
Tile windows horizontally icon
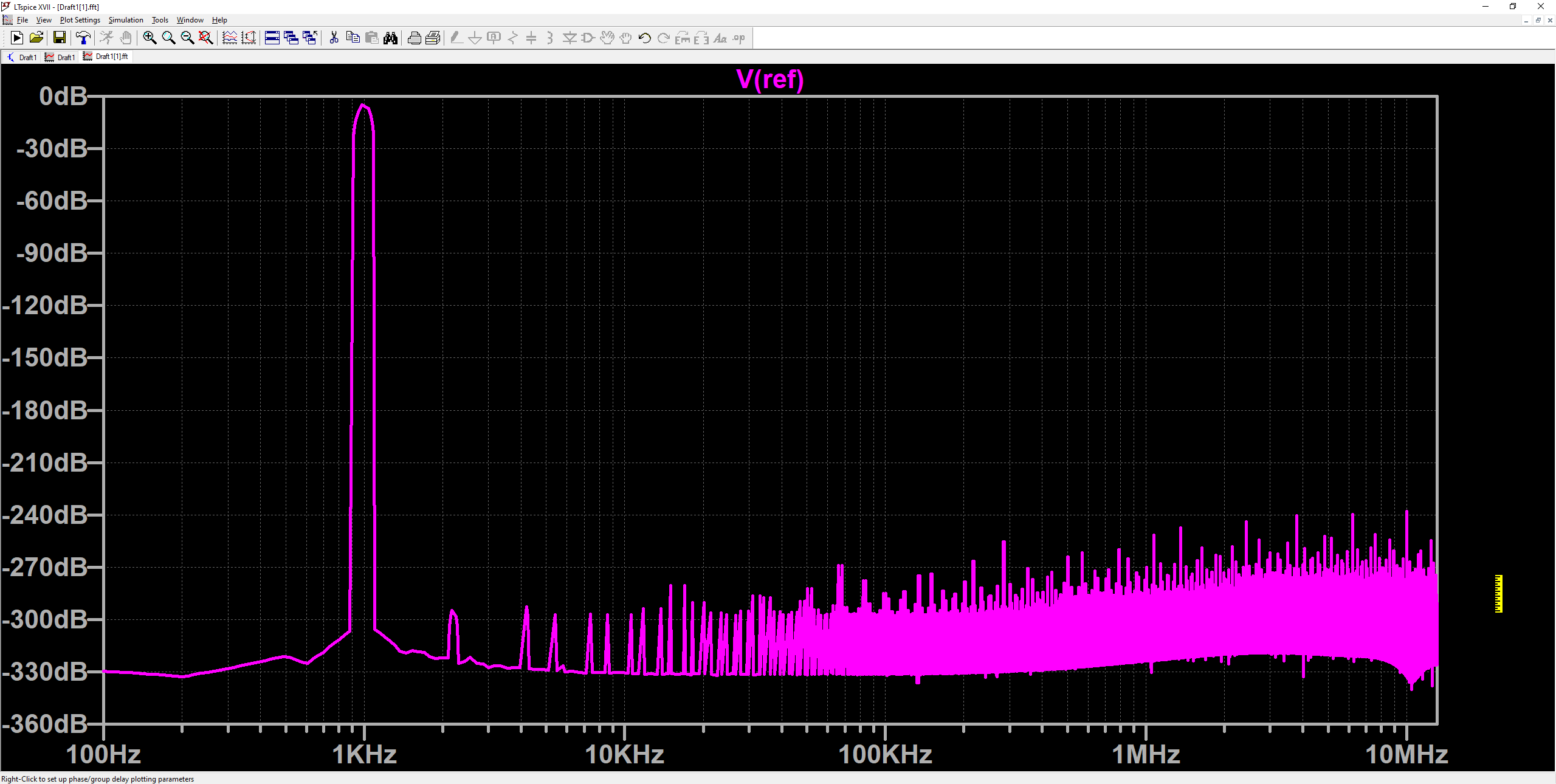[272, 38]
